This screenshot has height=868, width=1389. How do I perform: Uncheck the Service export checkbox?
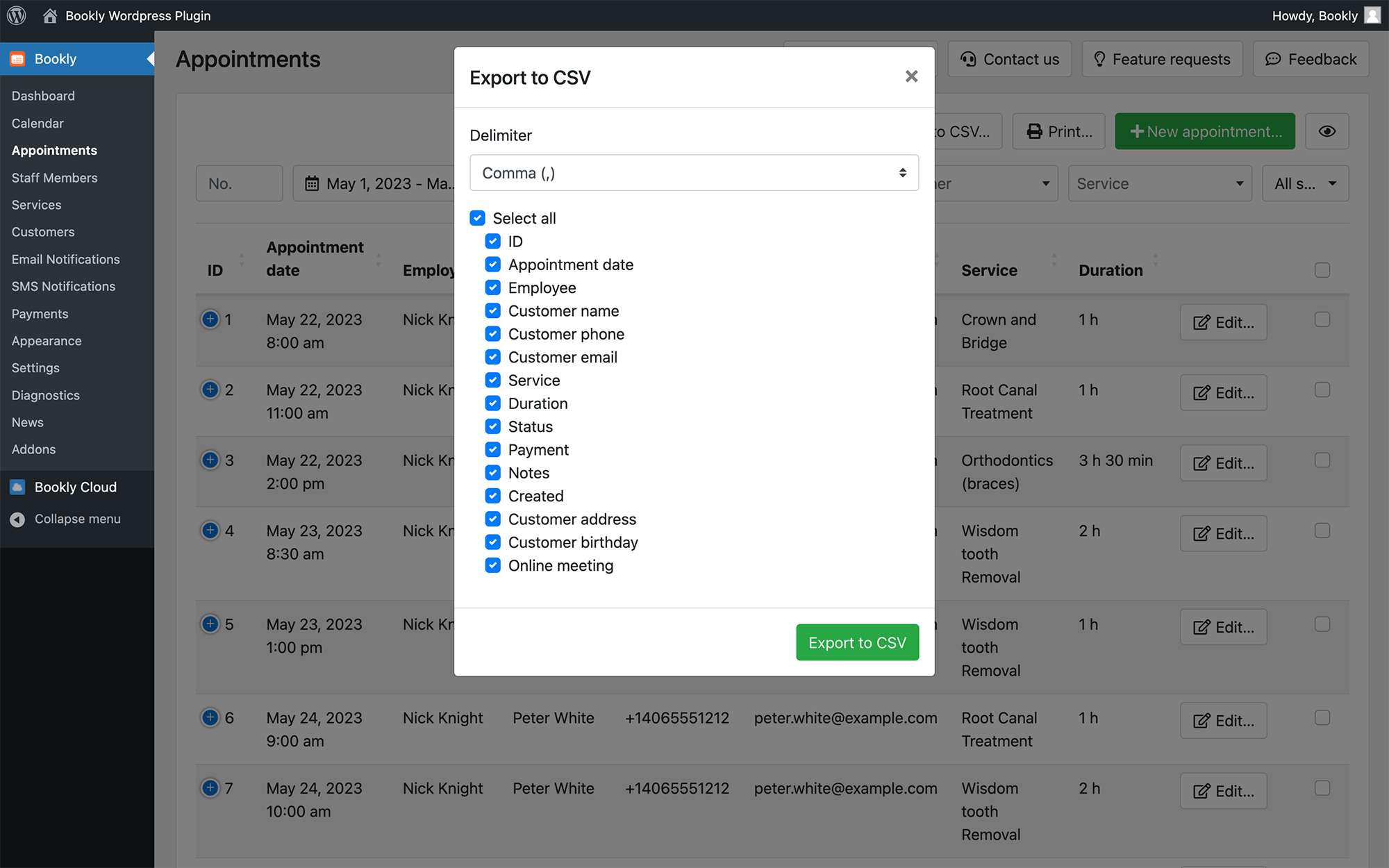pyautogui.click(x=492, y=381)
